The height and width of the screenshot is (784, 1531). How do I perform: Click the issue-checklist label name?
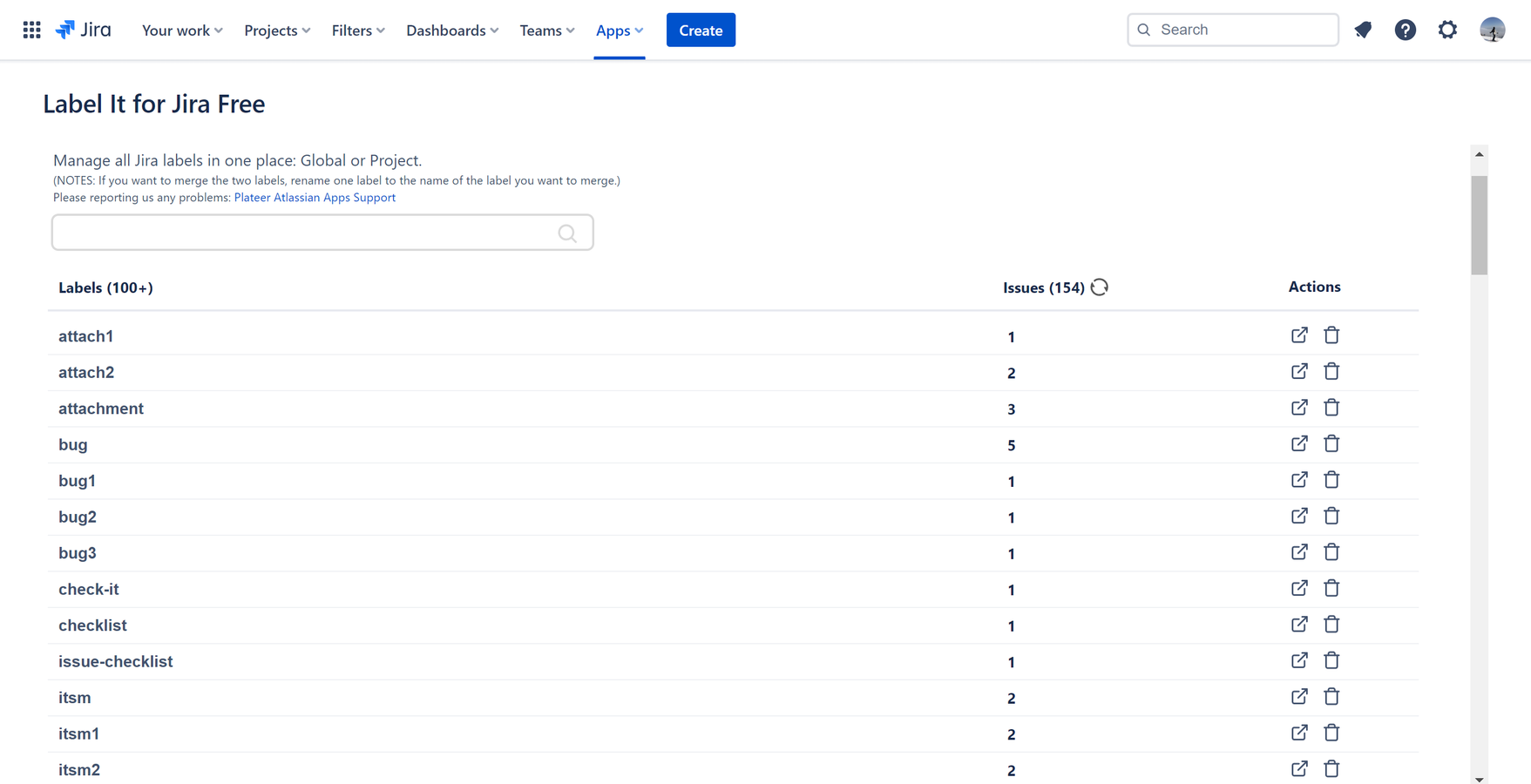116,661
